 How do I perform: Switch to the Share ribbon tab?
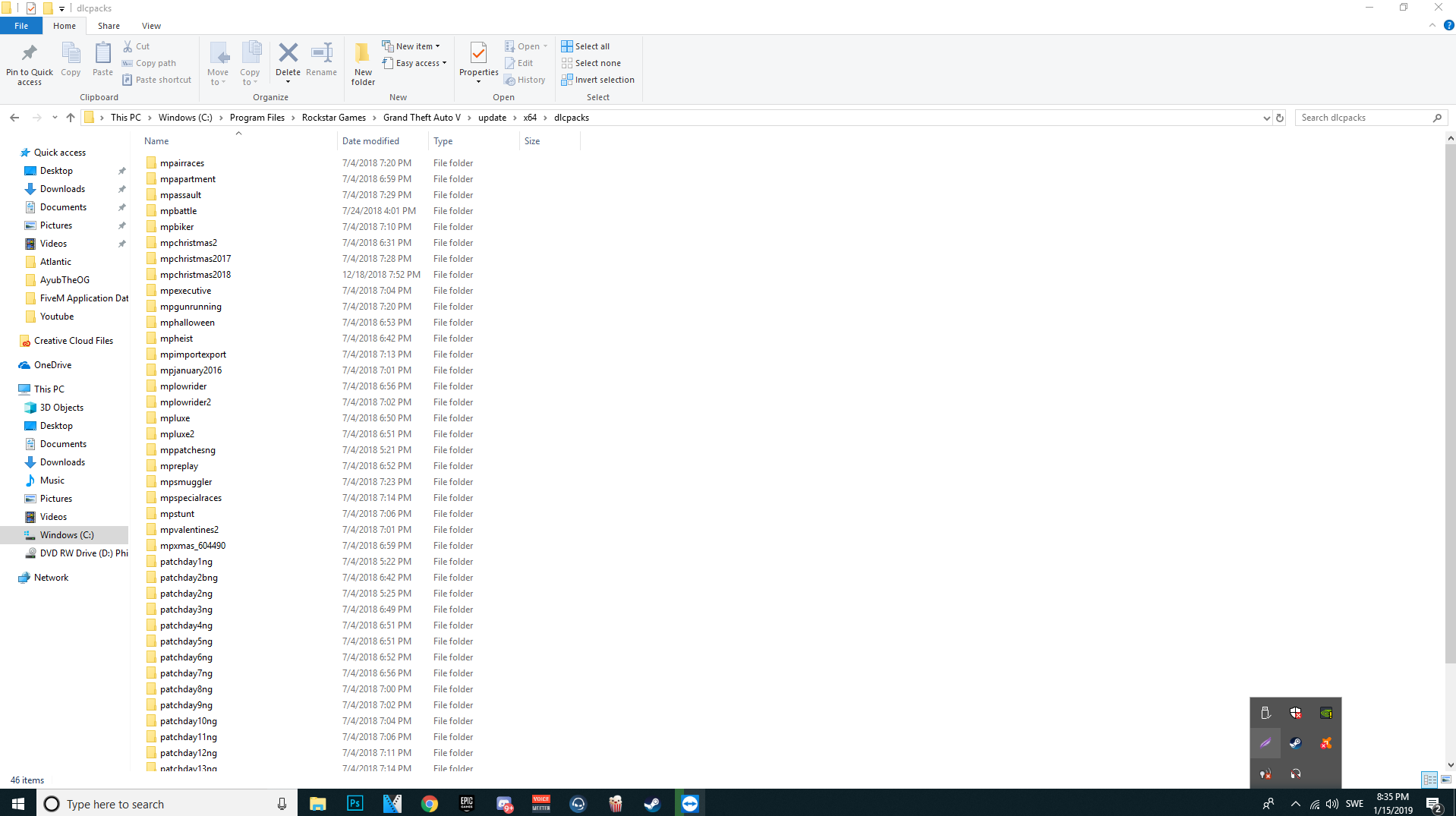[109, 26]
